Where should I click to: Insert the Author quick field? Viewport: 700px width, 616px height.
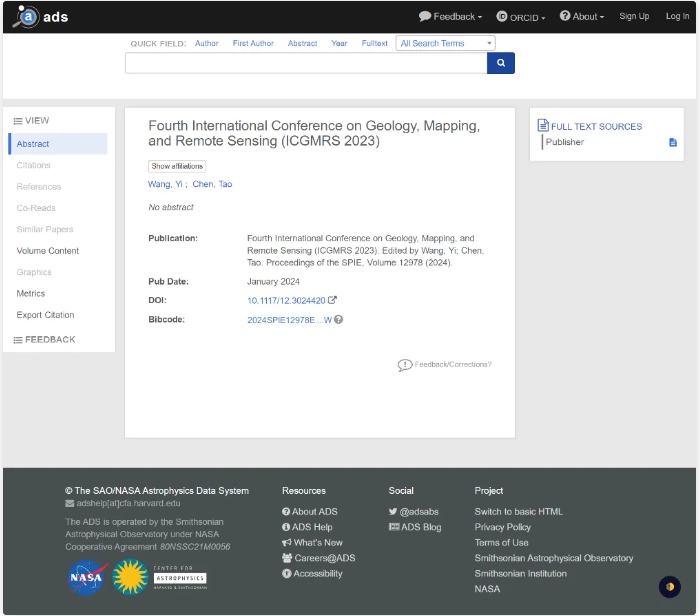coord(207,43)
